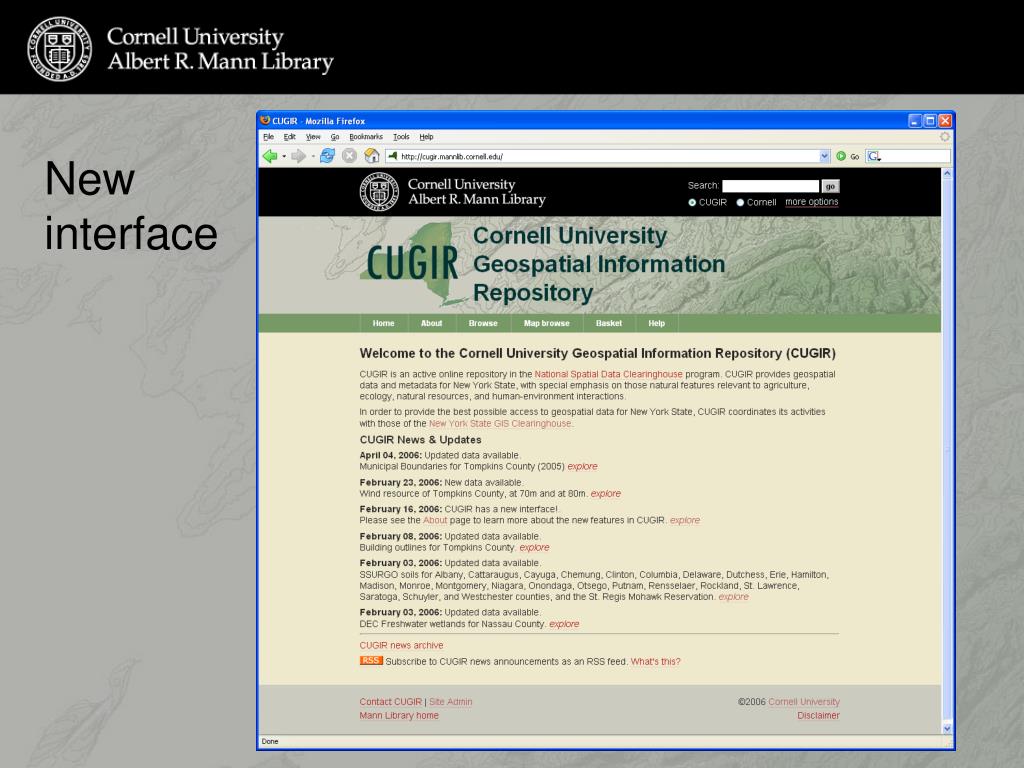The width and height of the screenshot is (1024, 768).
Task: Minimize the Firefox window
Action: (x=915, y=121)
